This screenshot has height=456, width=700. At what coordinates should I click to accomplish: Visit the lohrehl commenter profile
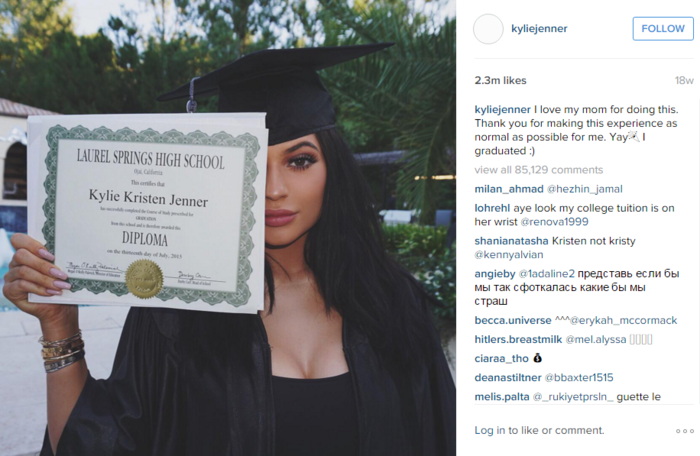pos(492,208)
